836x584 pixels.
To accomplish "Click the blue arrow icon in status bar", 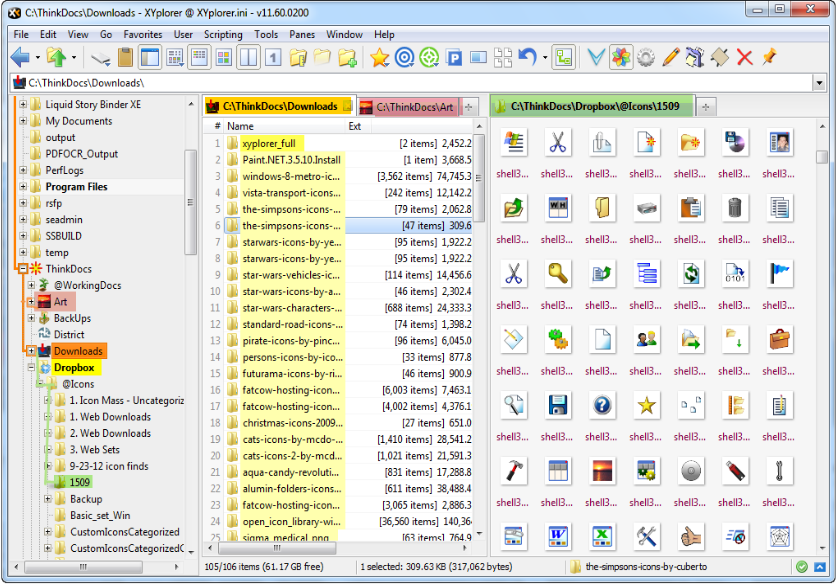I will click(x=820, y=567).
